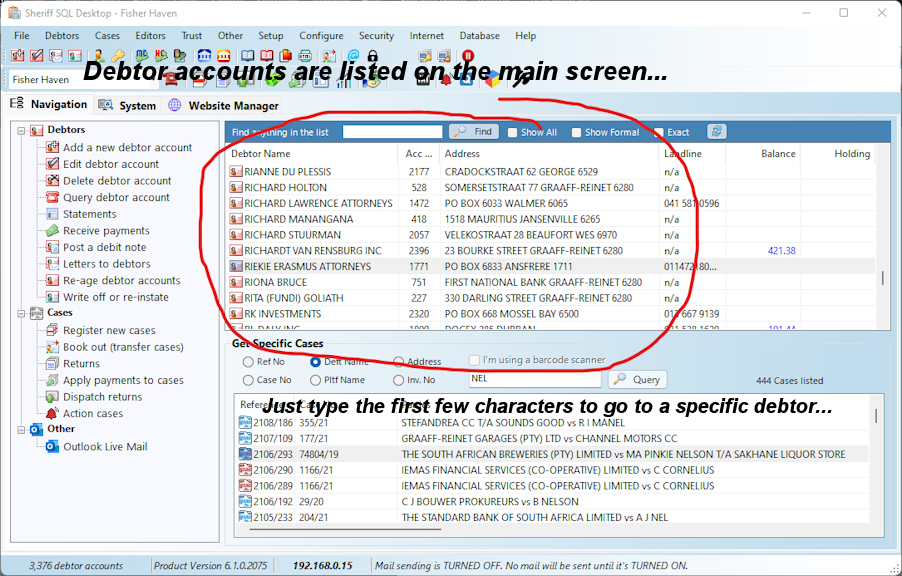Click the red round pause toolbar icon
Screen dimensions: 902x576
[x=468, y=56]
